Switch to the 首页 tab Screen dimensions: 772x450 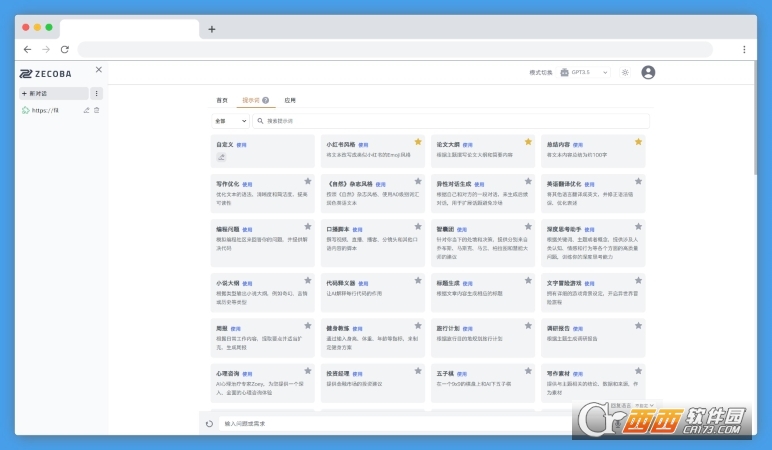[x=222, y=100]
